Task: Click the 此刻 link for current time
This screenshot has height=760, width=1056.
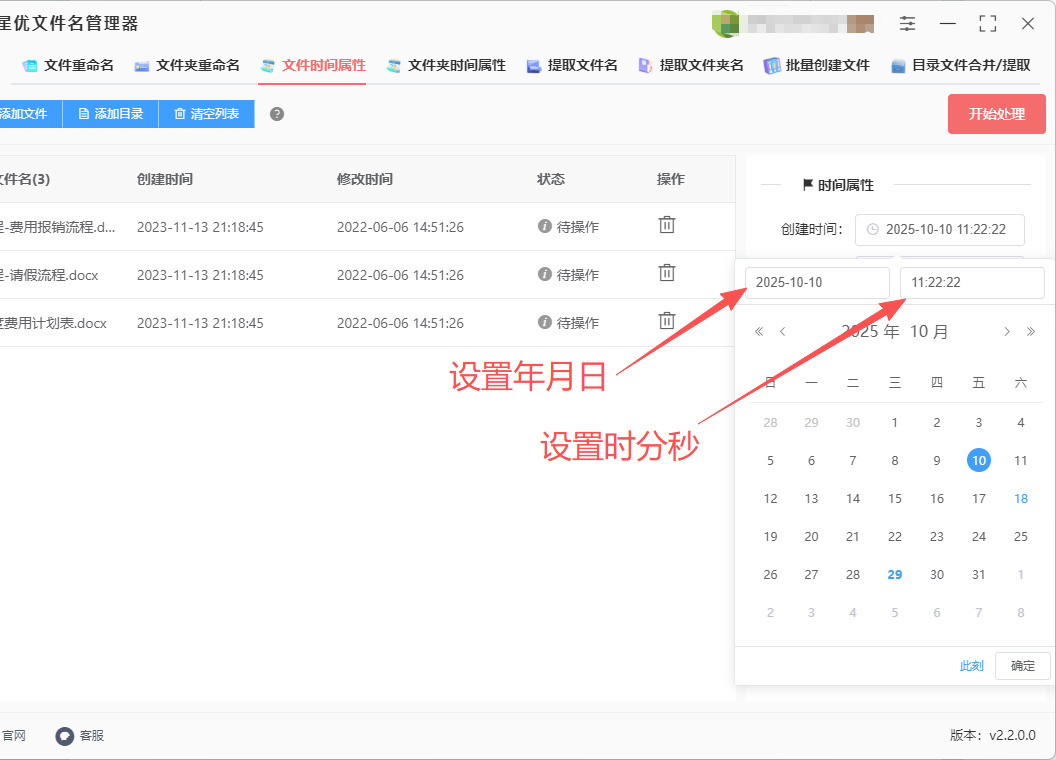Action: click(971, 666)
